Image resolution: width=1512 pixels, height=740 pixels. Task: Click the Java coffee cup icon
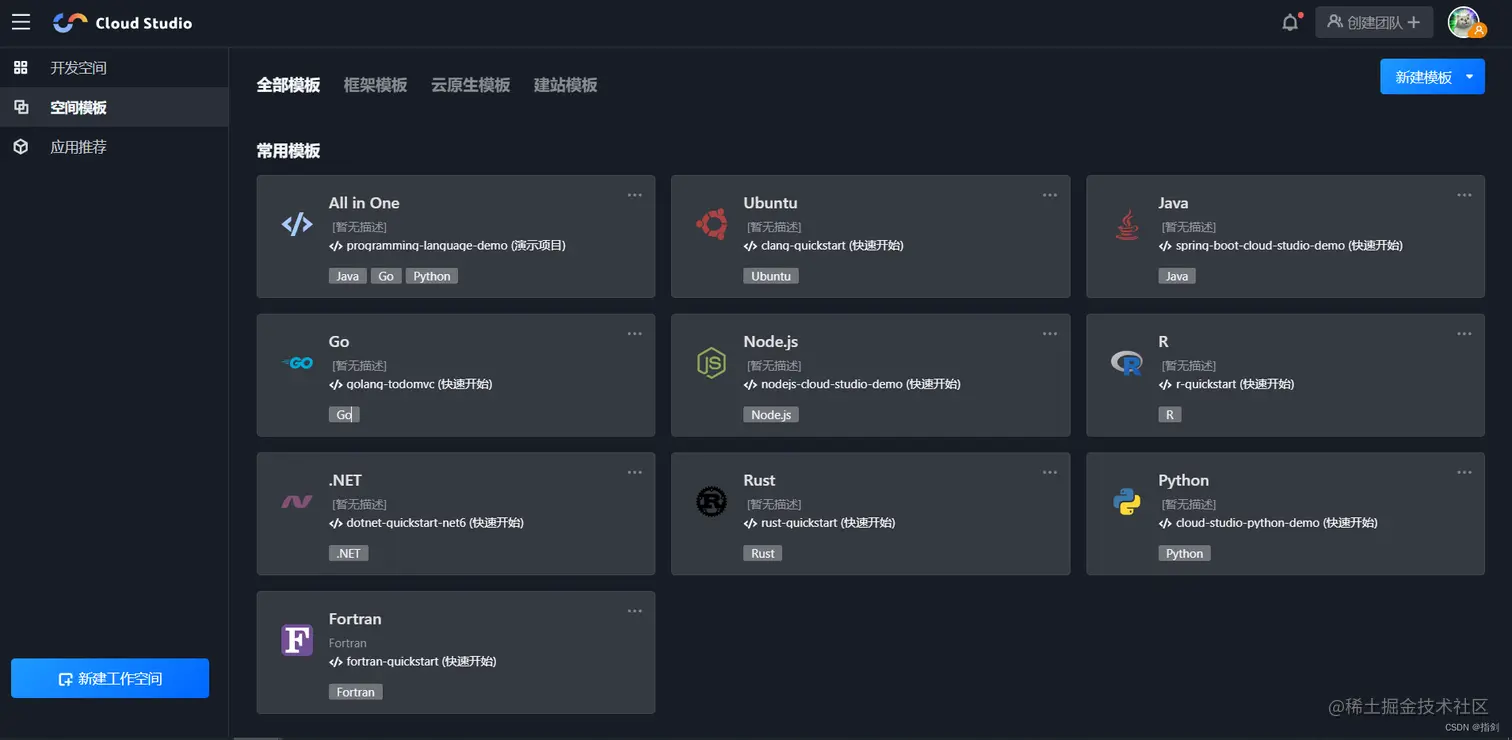click(x=1127, y=224)
